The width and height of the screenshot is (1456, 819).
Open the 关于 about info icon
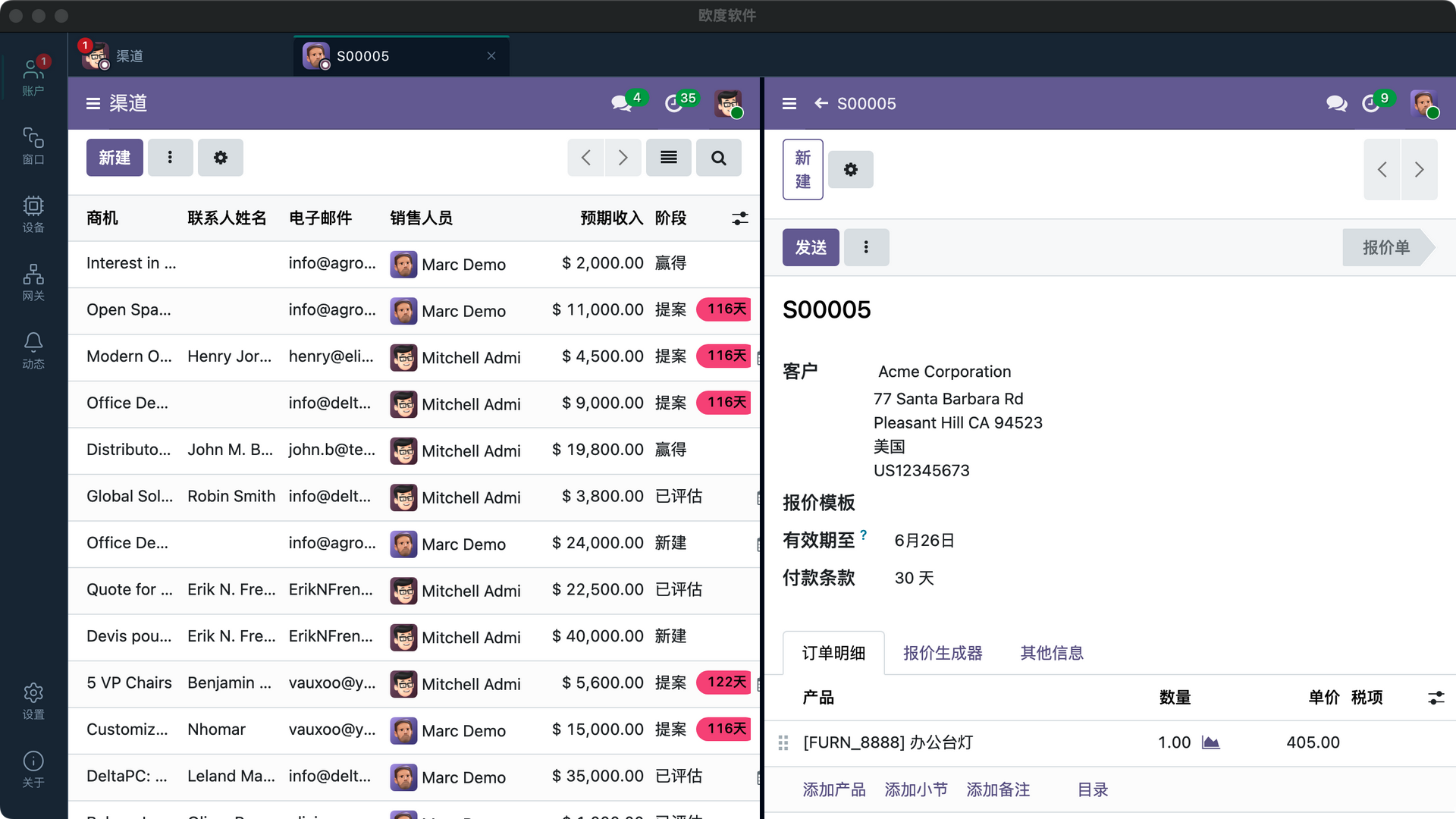pos(33,769)
